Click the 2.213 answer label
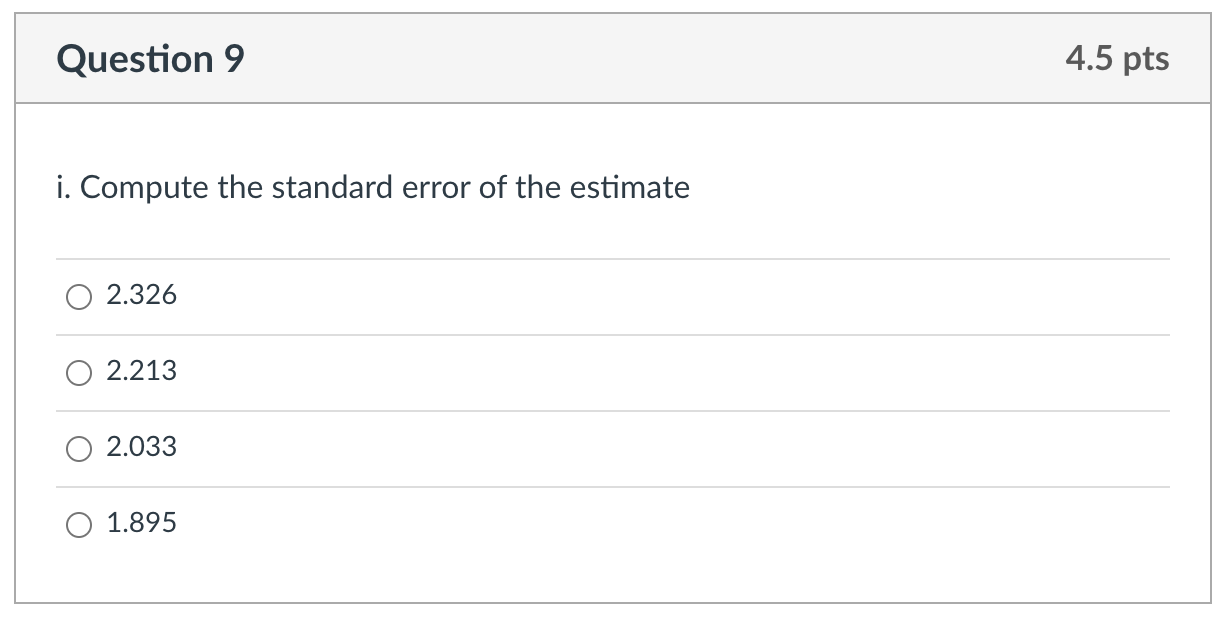This screenshot has height=618, width=1230. [x=141, y=371]
